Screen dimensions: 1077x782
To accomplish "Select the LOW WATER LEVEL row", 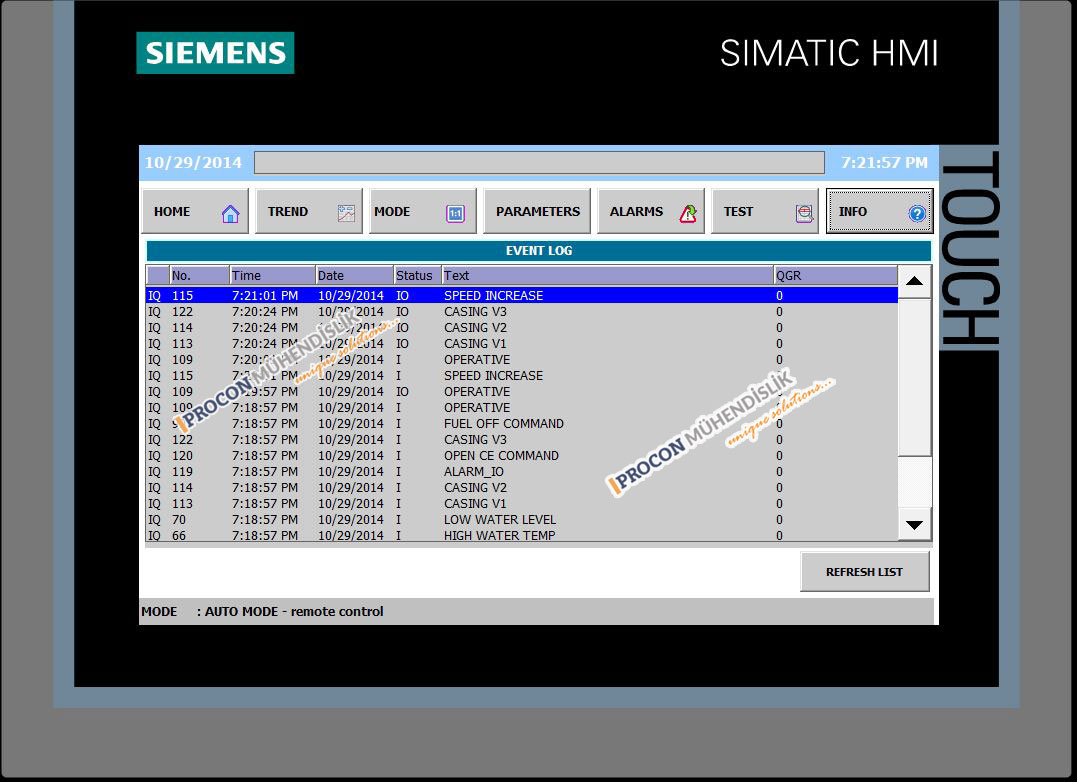I will (x=522, y=520).
